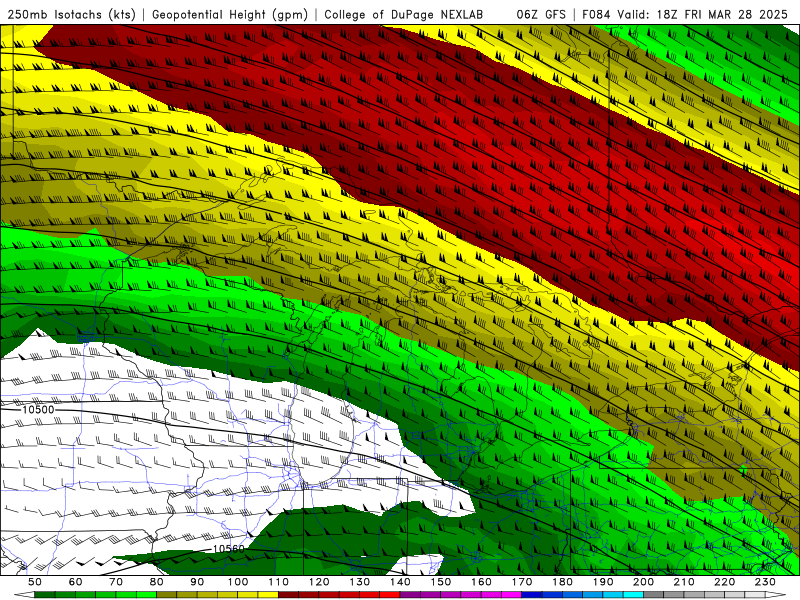This screenshot has height=600, width=800.
Task: Click the 130 knot tick label on the color scale
Action: point(360,582)
